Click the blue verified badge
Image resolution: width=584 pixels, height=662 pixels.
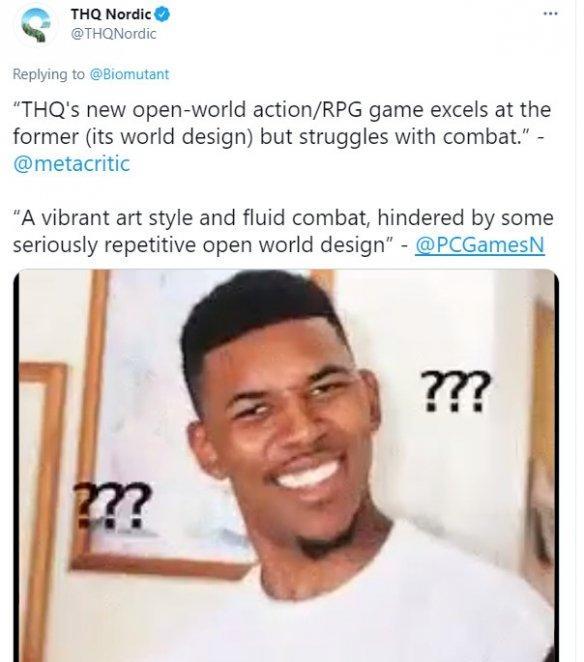pos(163,15)
